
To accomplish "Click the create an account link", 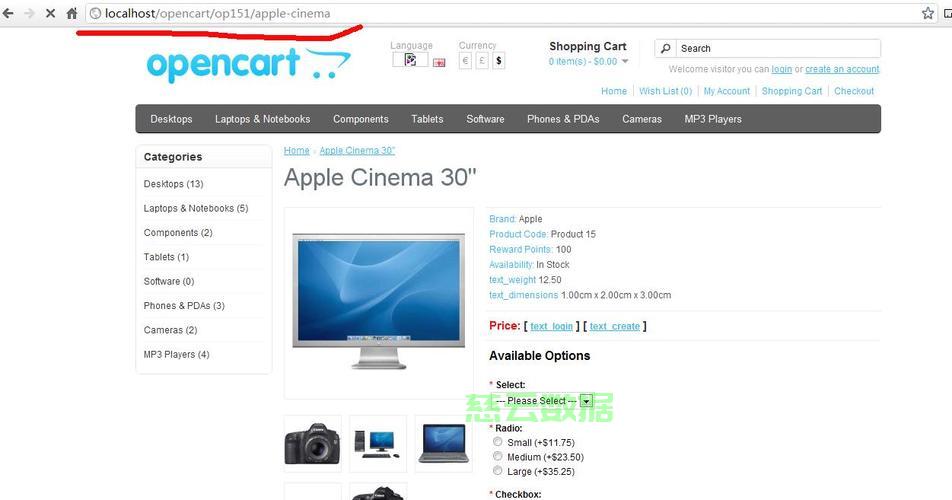I will (x=842, y=69).
